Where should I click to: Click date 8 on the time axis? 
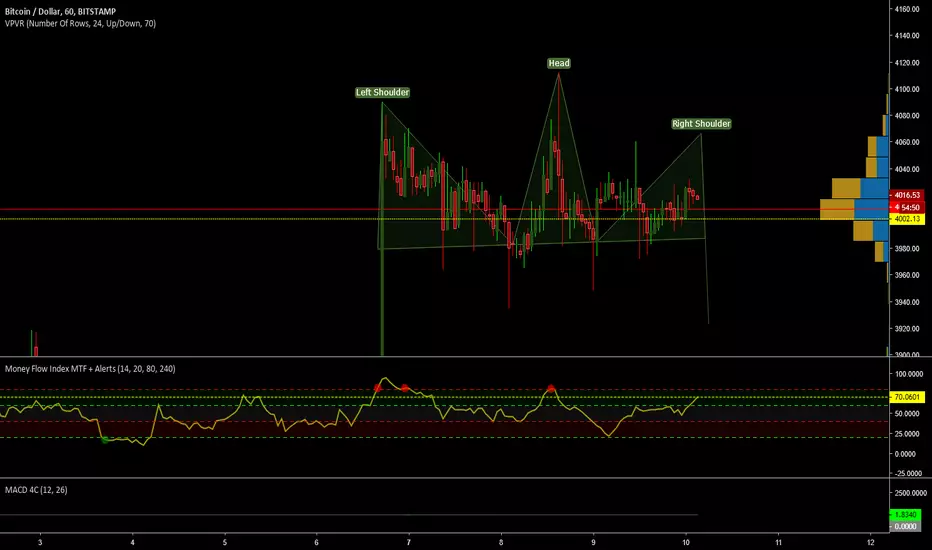point(501,542)
